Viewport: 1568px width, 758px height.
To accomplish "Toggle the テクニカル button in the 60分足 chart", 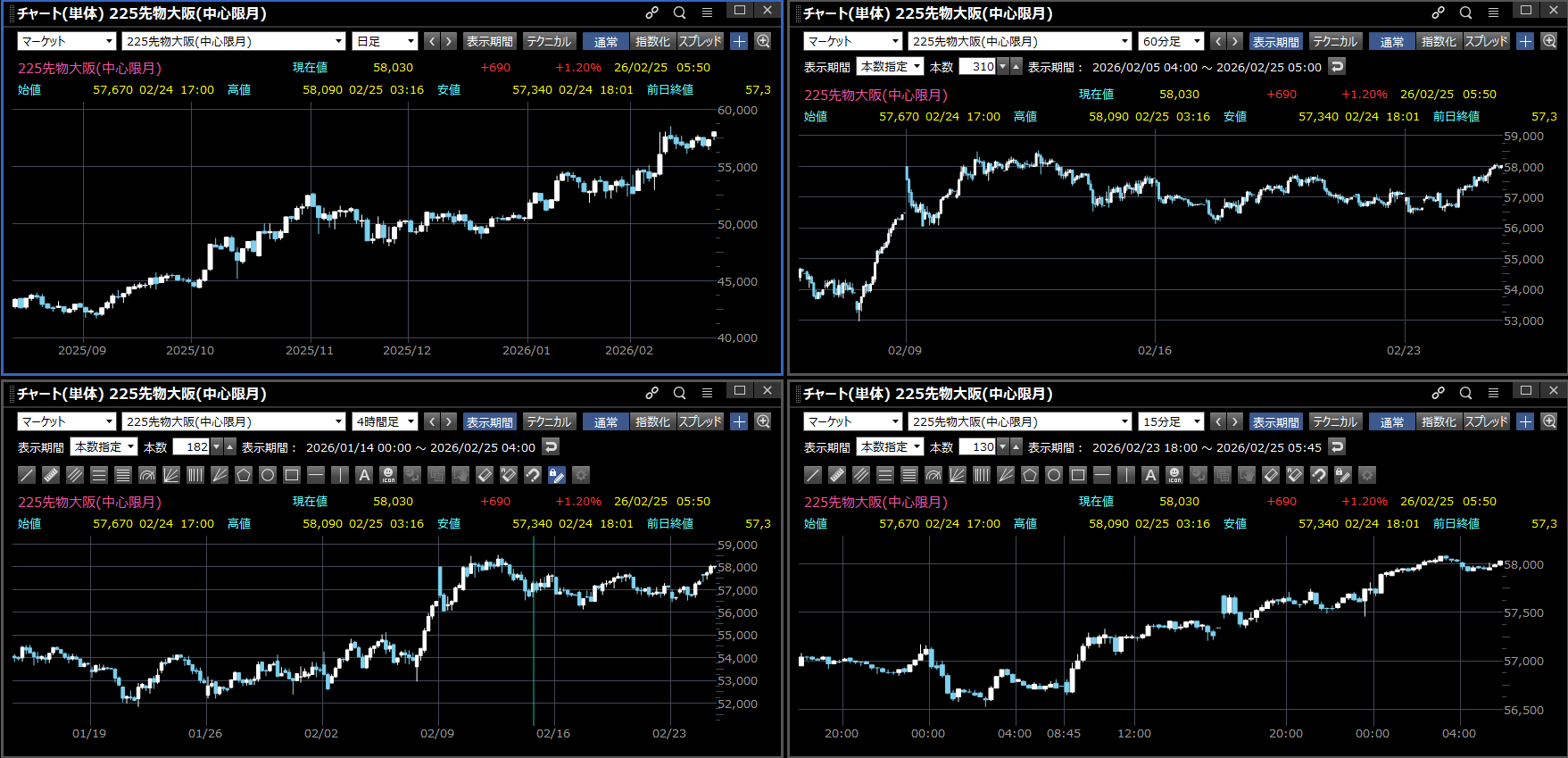I will point(1335,41).
